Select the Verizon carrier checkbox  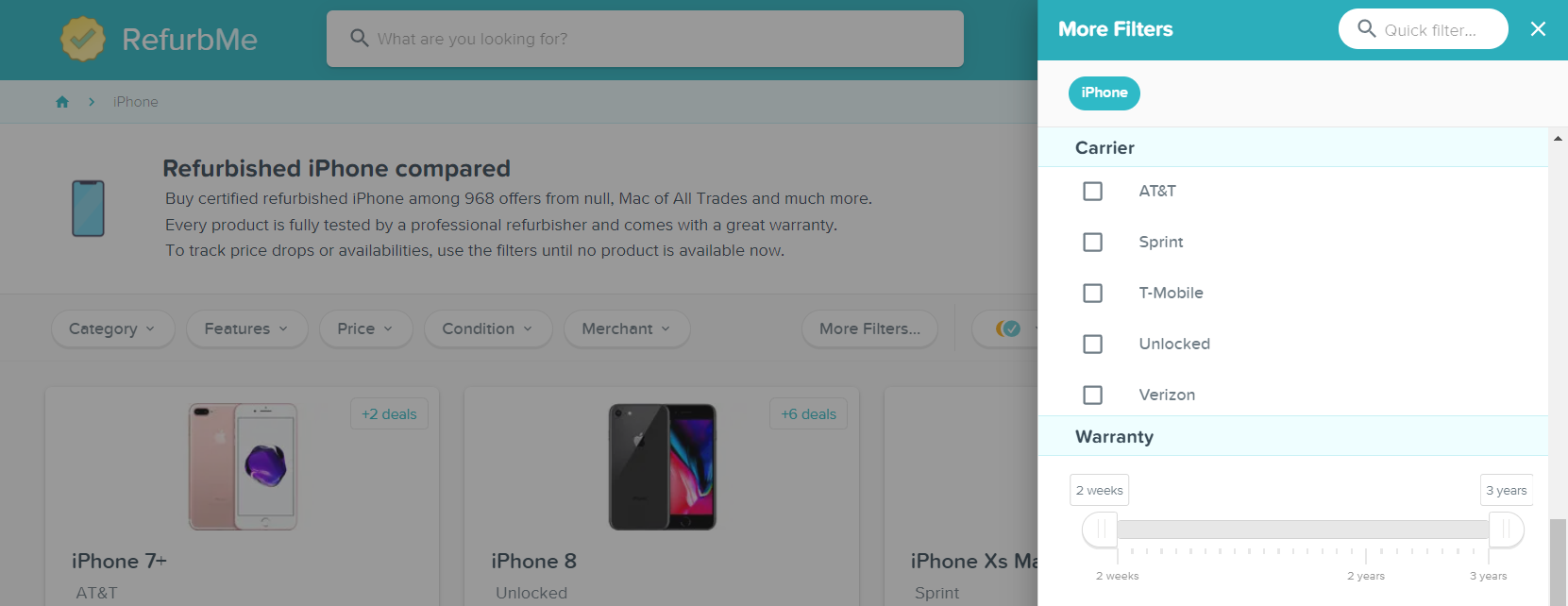click(x=1092, y=396)
